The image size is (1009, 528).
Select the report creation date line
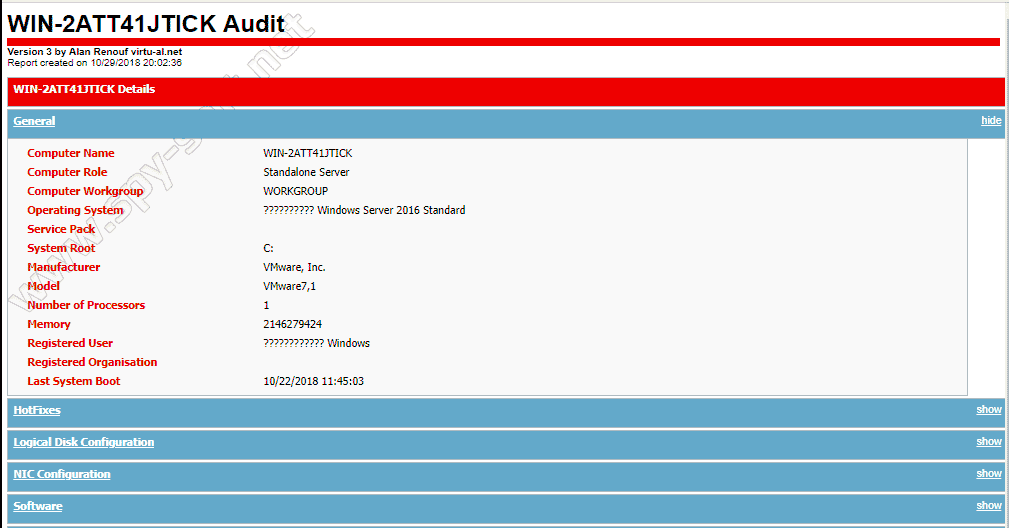pyautogui.click(x=95, y=63)
